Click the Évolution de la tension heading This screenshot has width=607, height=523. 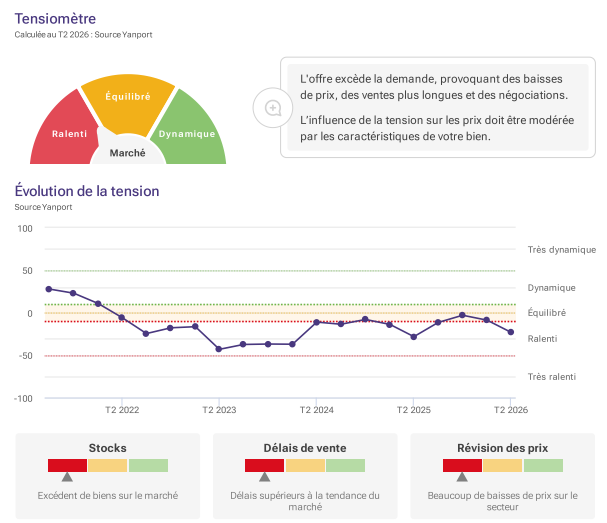[87, 191]
